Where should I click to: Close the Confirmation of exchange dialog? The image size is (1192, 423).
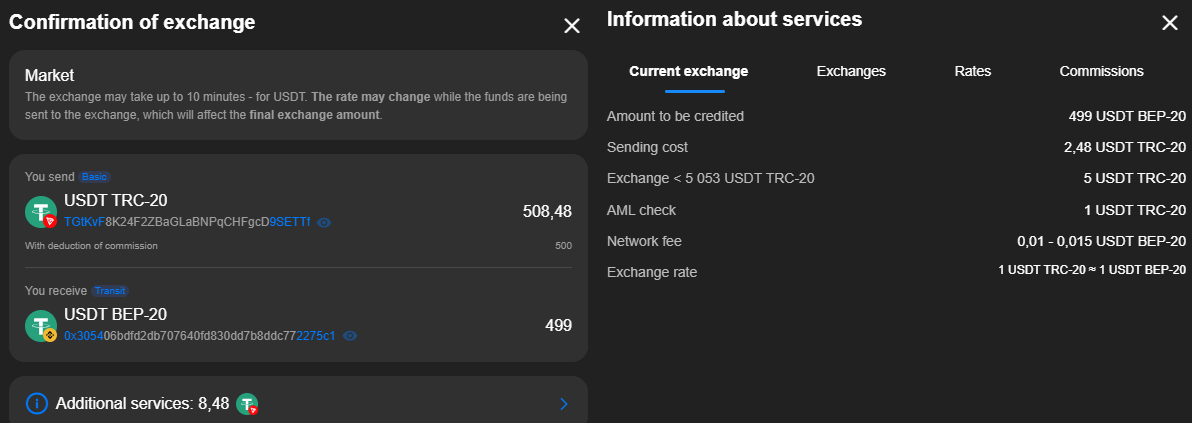tap(572, 26)
